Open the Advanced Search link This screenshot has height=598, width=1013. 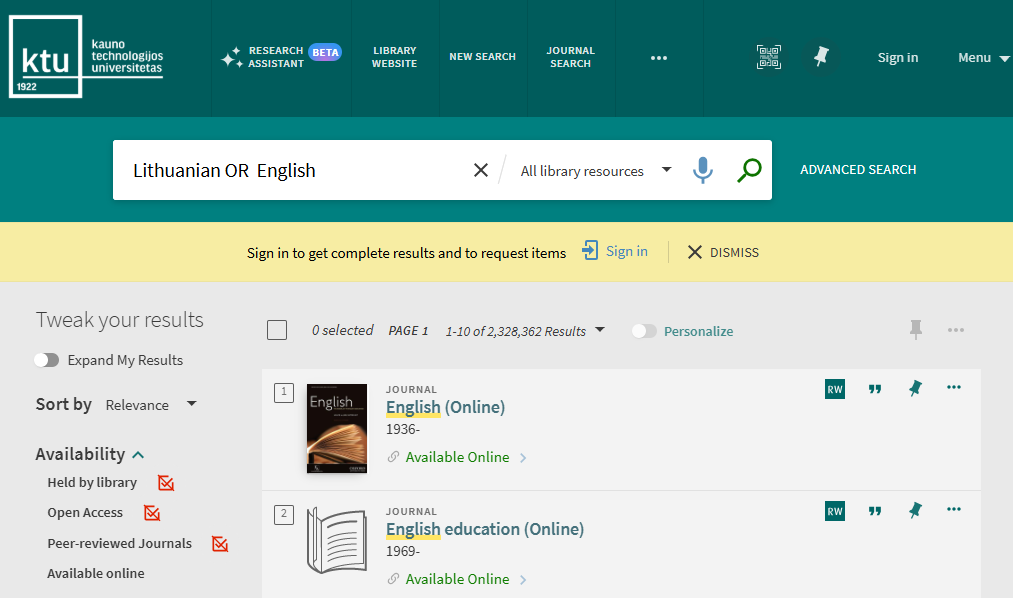click(858, 170)
